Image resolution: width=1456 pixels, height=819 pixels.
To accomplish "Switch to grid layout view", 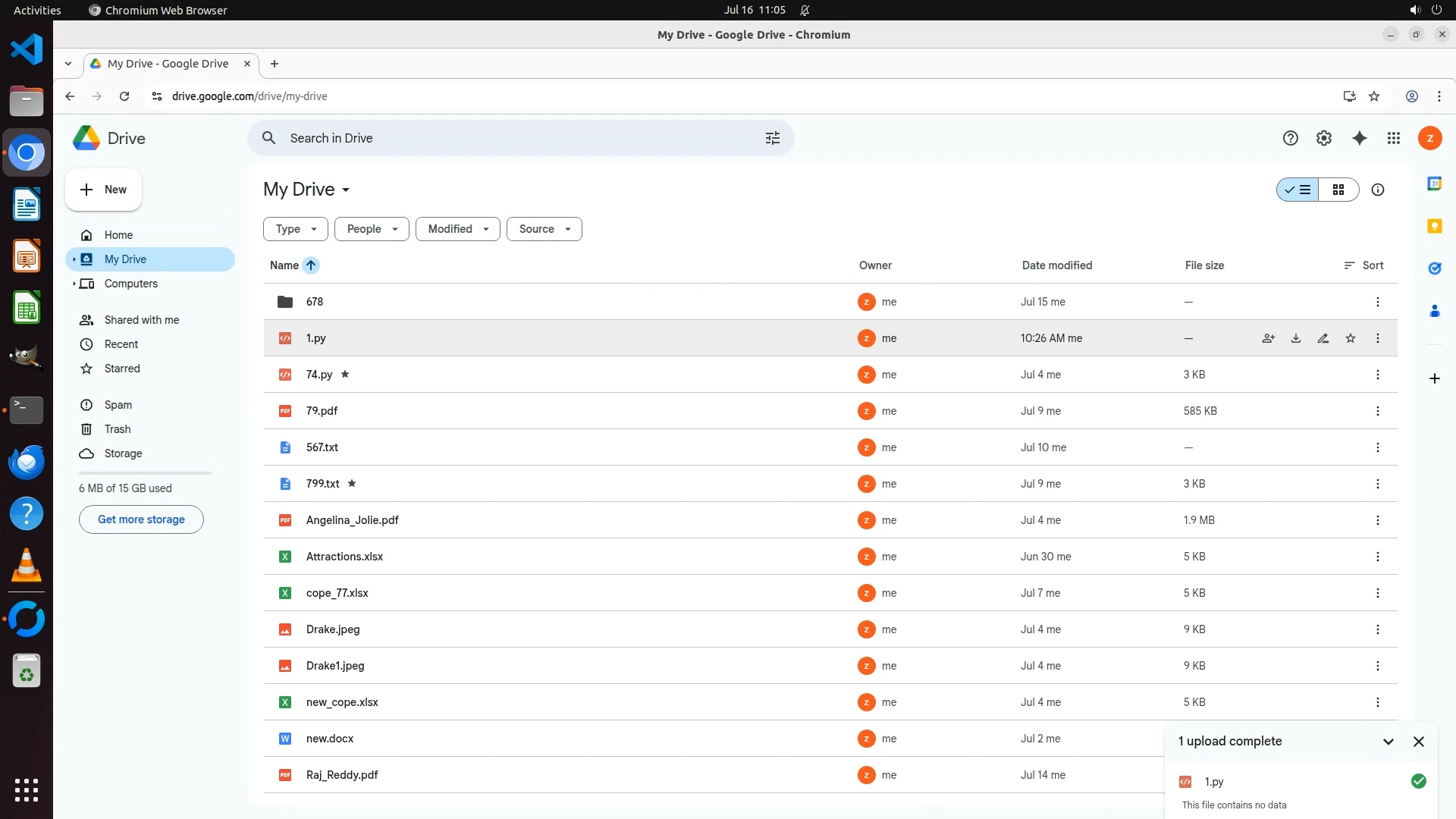I will [x=1338, y=190].
